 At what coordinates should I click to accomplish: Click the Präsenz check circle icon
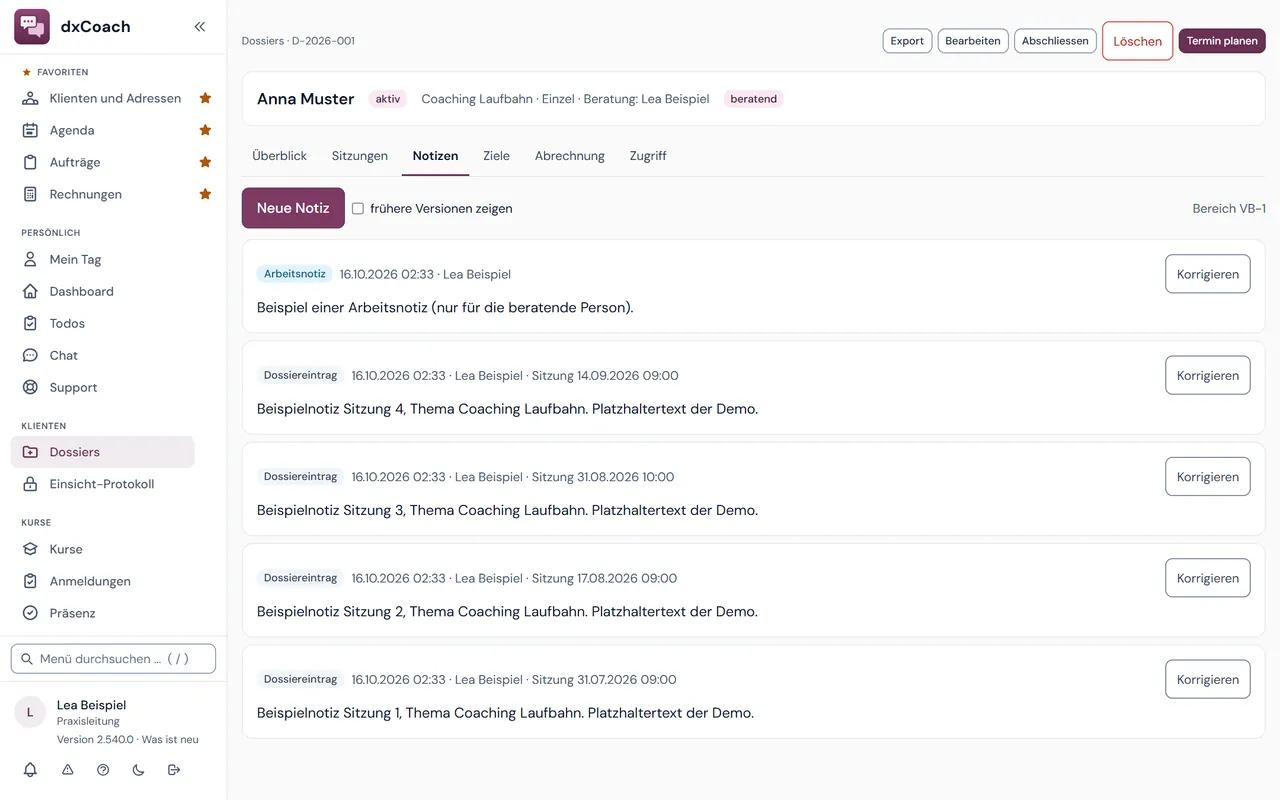click(x=30, y=613)
